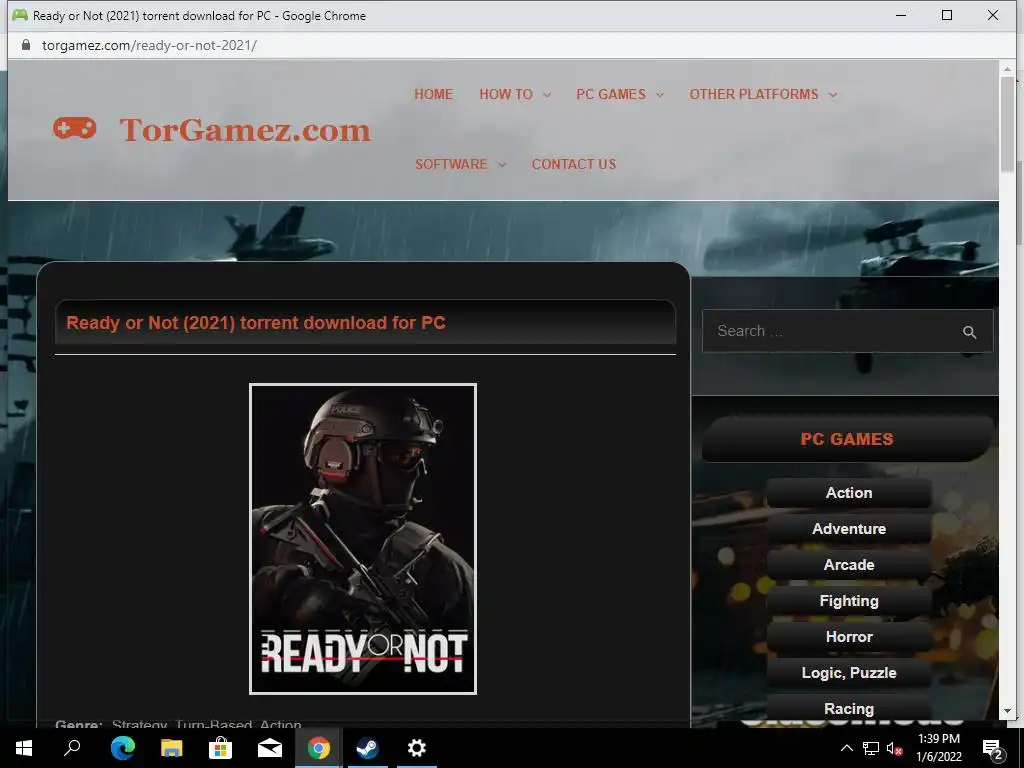
Task: Click the padlock icon in address bar
Action: pyautogui.click(x=26, y=45)
